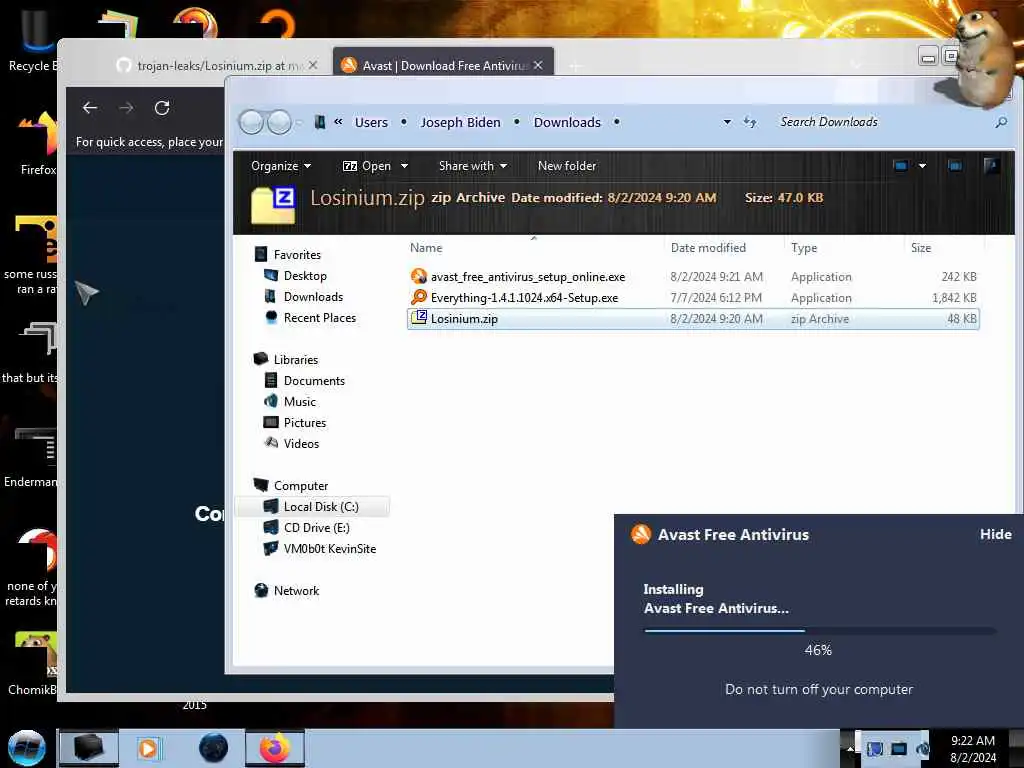Open Firefox from taskbar
This screenshot has width=1024, height=768.
click(275, 748)
